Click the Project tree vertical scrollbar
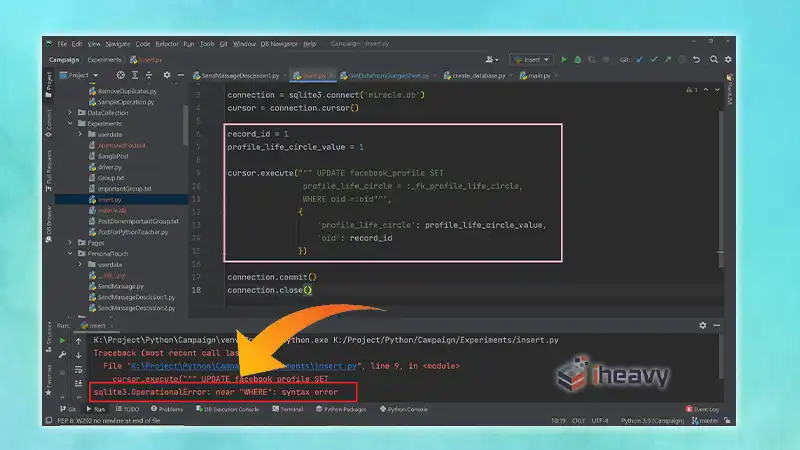The height and width of the screenshot is (450, 800). tap(185, 125)
